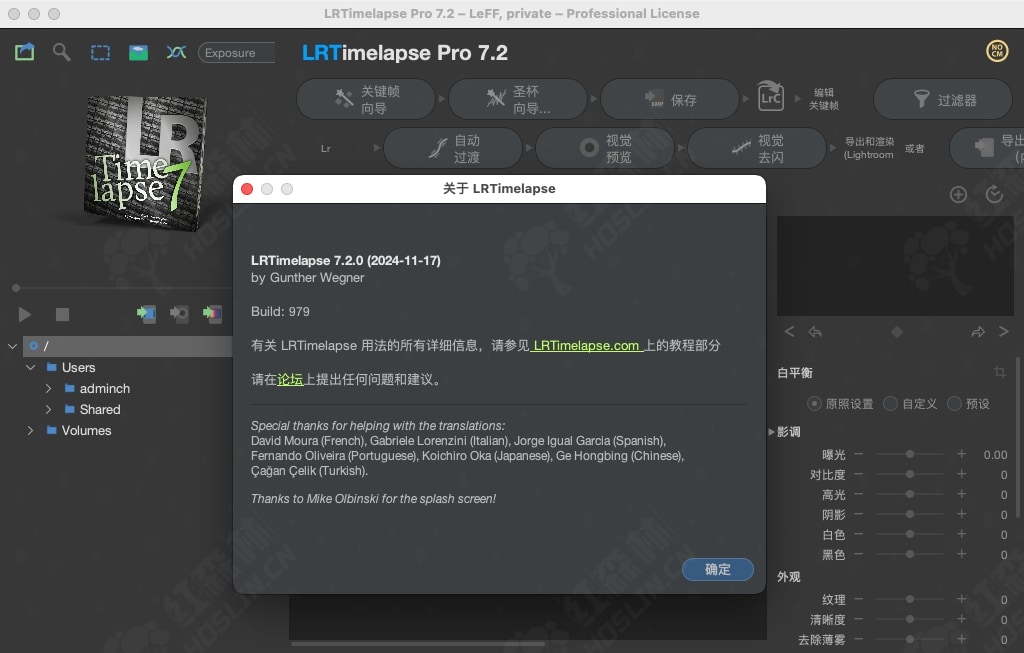Open the 圣杯向导 holy grail wizard
This screenshot has height=653, width=1024.
tap(518, 99)
